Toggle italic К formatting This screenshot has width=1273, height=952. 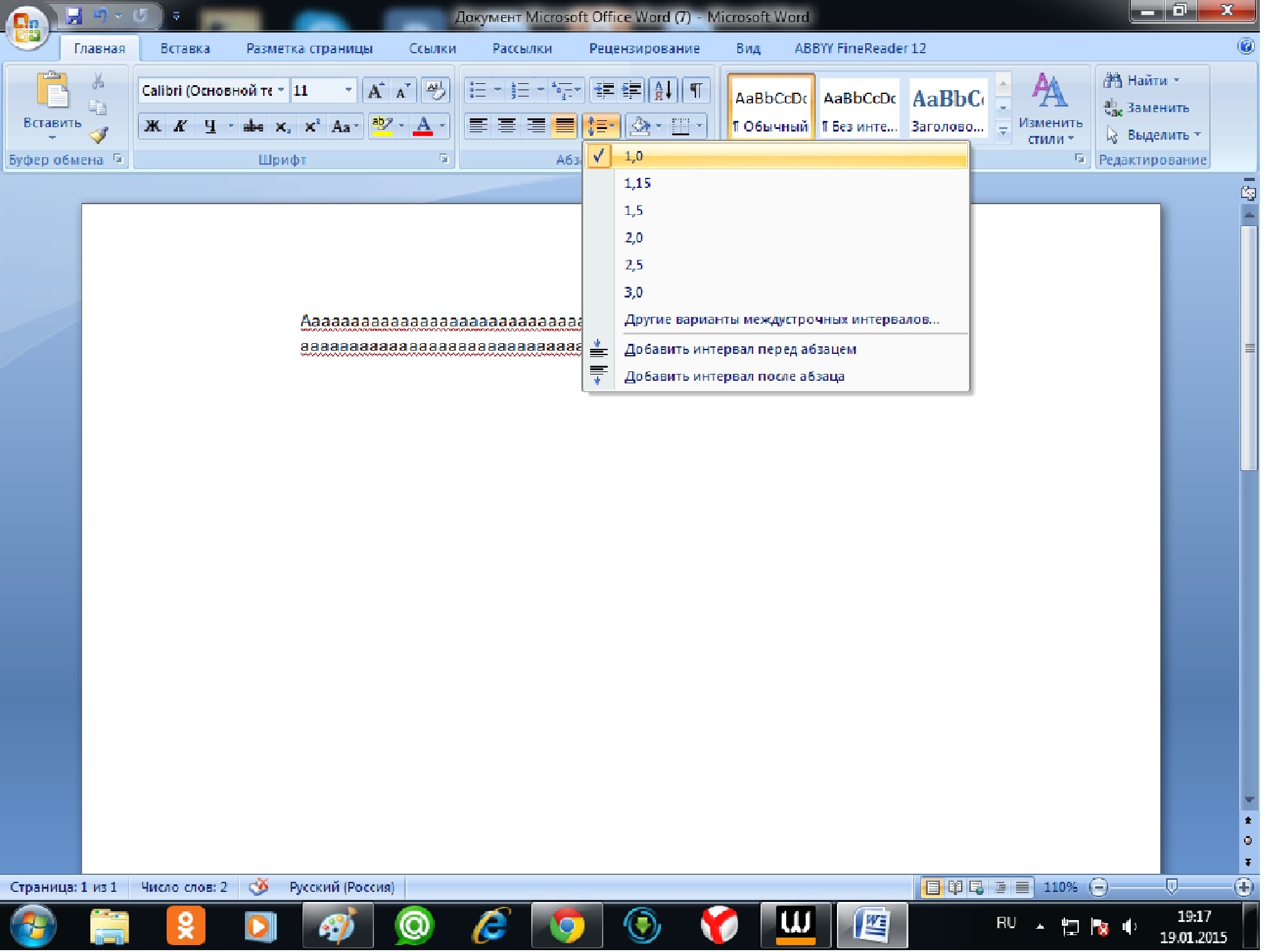tap(180, 127)
